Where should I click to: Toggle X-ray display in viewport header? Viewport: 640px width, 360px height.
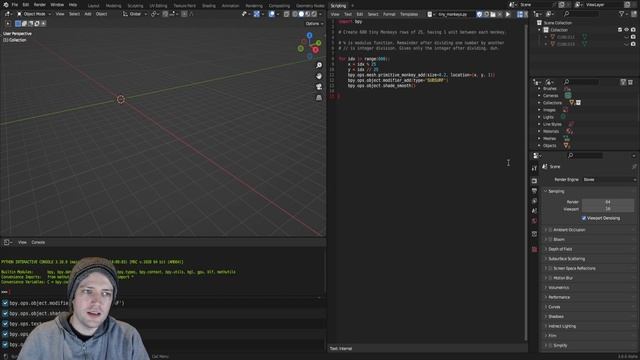click(287, 14)
